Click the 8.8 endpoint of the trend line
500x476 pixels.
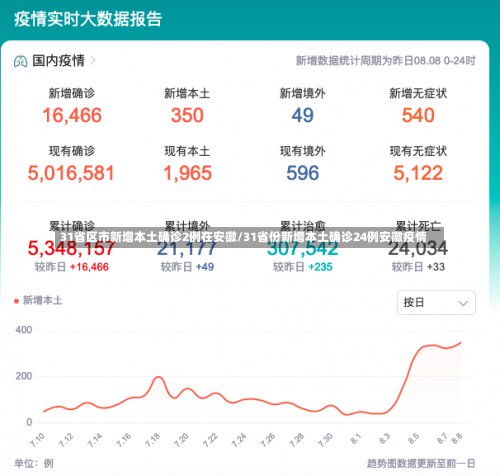click(461, 342)
